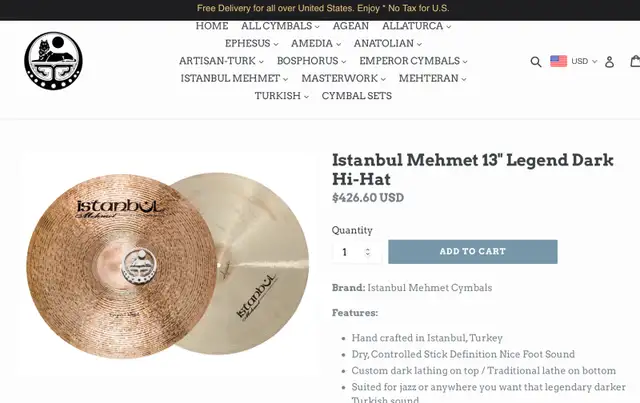
Task: Expand the TURKISH menu
Action: click(282, 96)
